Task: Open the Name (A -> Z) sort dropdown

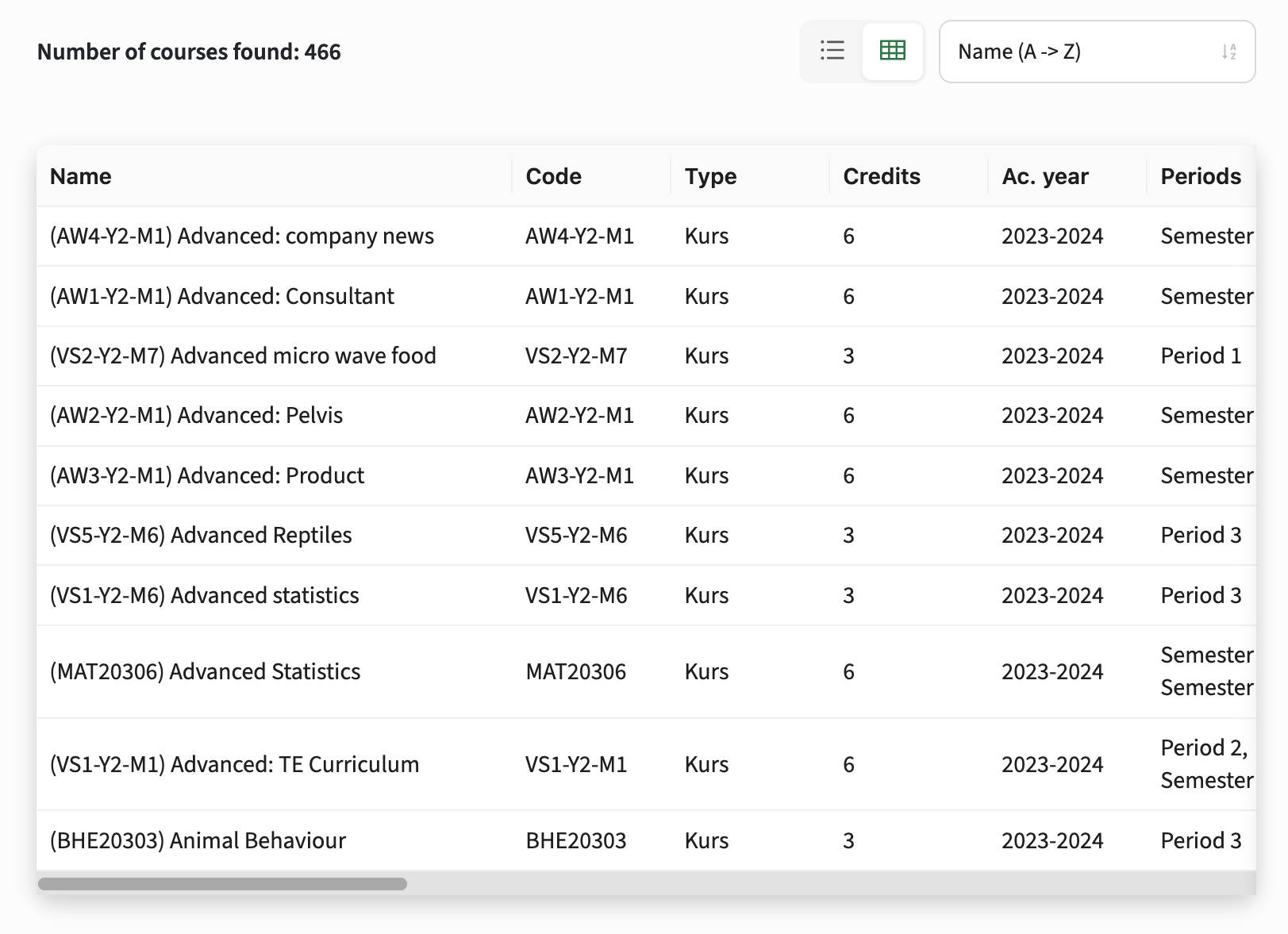Action: pos(1097,52)
